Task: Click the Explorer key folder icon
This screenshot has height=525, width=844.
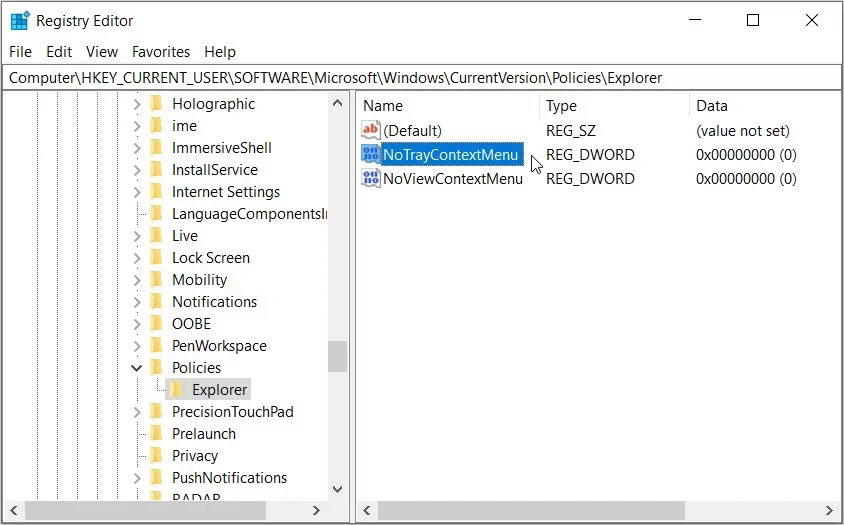Action: point(177,389)
